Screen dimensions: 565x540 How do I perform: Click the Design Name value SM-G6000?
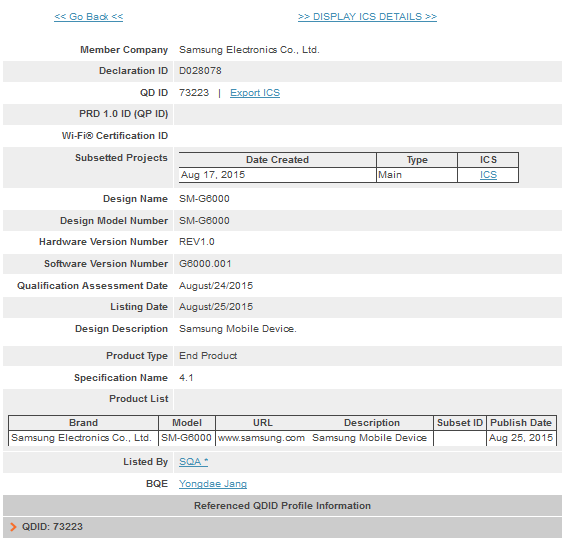pyautogui.click(x=204, y=199)
